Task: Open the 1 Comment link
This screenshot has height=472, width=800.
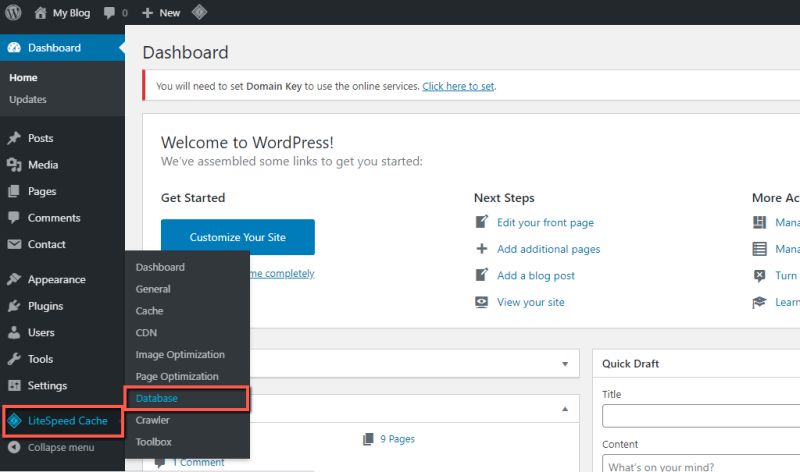Action: tap(198, 462)
